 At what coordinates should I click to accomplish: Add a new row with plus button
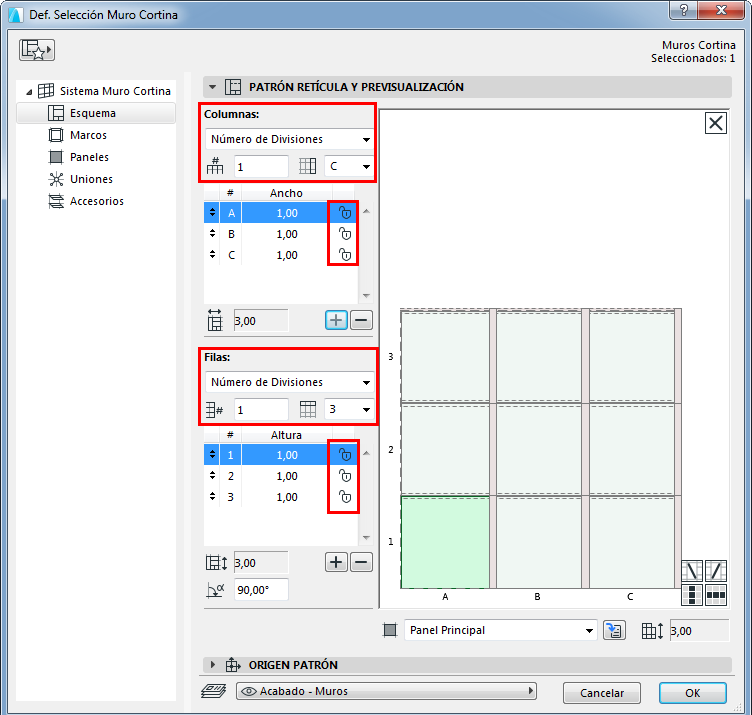(x=336, y=562)
